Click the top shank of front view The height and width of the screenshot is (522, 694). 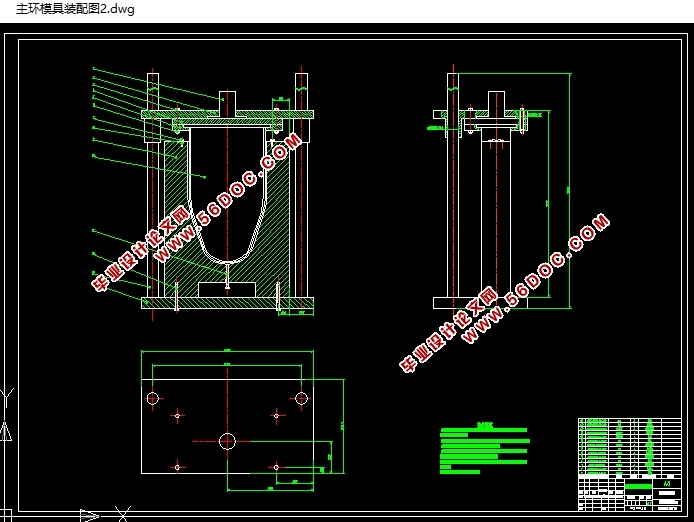tap(227, 102)
